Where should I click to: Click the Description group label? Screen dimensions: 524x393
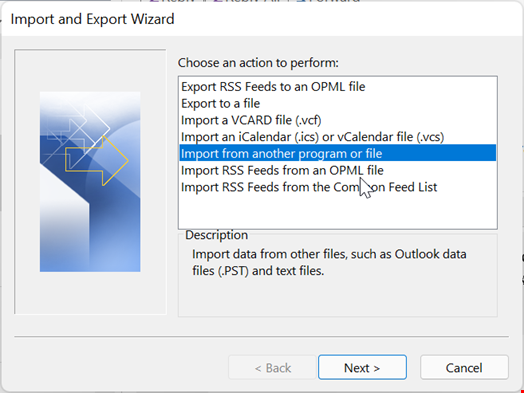coord(217,235)
